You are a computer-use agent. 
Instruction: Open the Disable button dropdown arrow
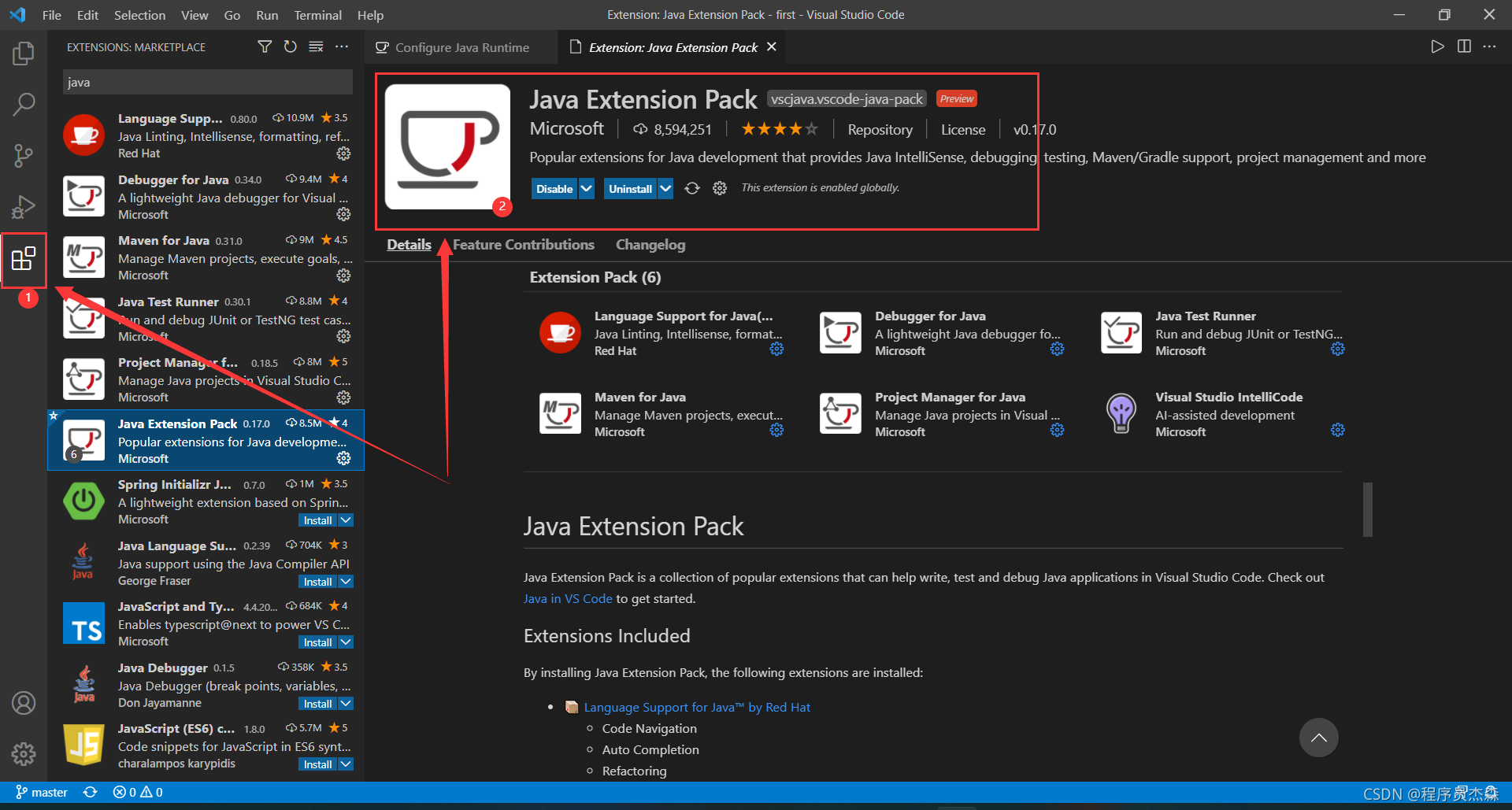pyautogui.click(x=586, y=188)
